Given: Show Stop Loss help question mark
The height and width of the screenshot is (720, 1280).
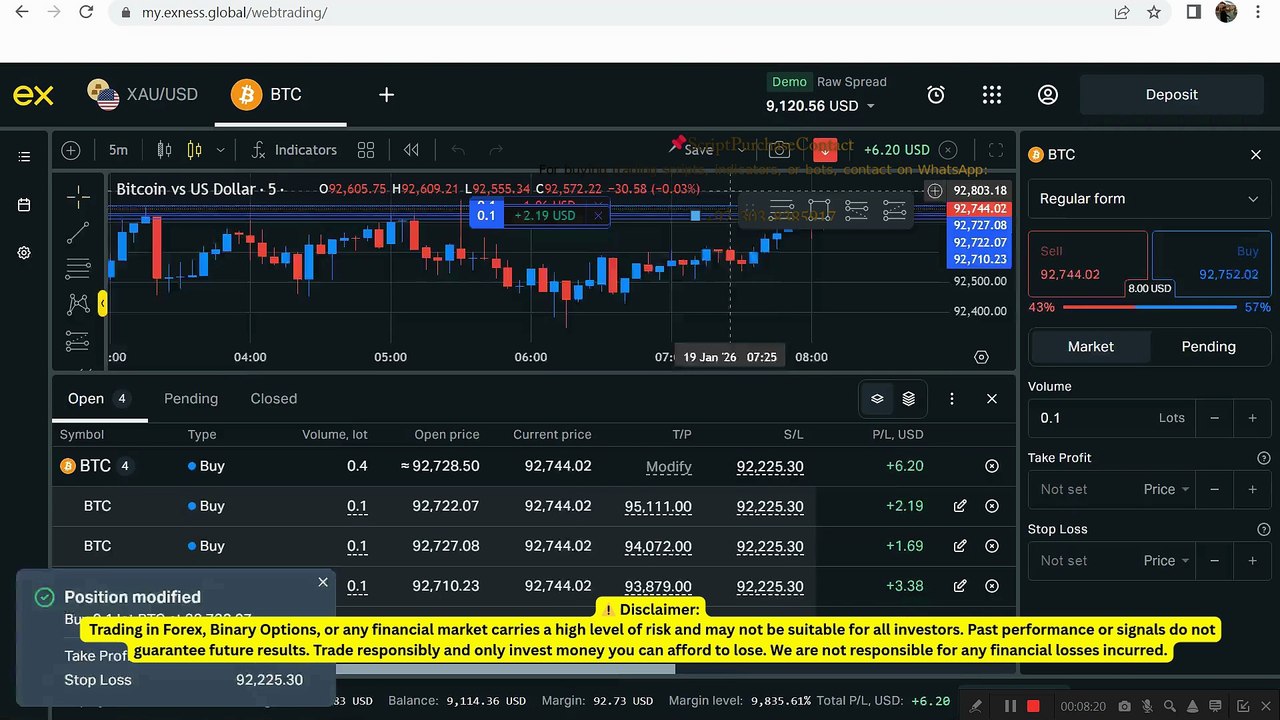Looking at the screenshot, I should [1263, 529].
